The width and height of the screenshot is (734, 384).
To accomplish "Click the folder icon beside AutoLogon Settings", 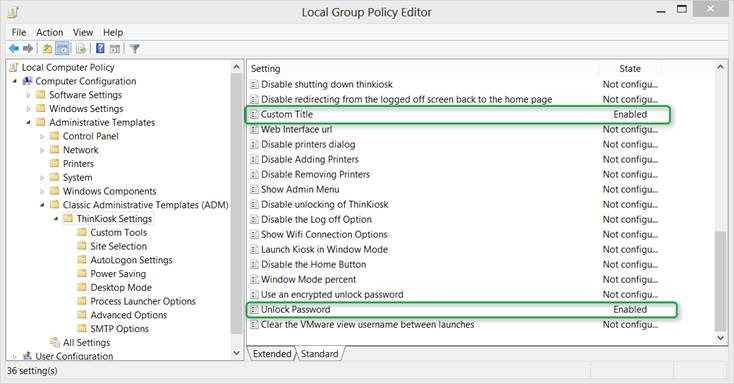I will pos(82,260).
